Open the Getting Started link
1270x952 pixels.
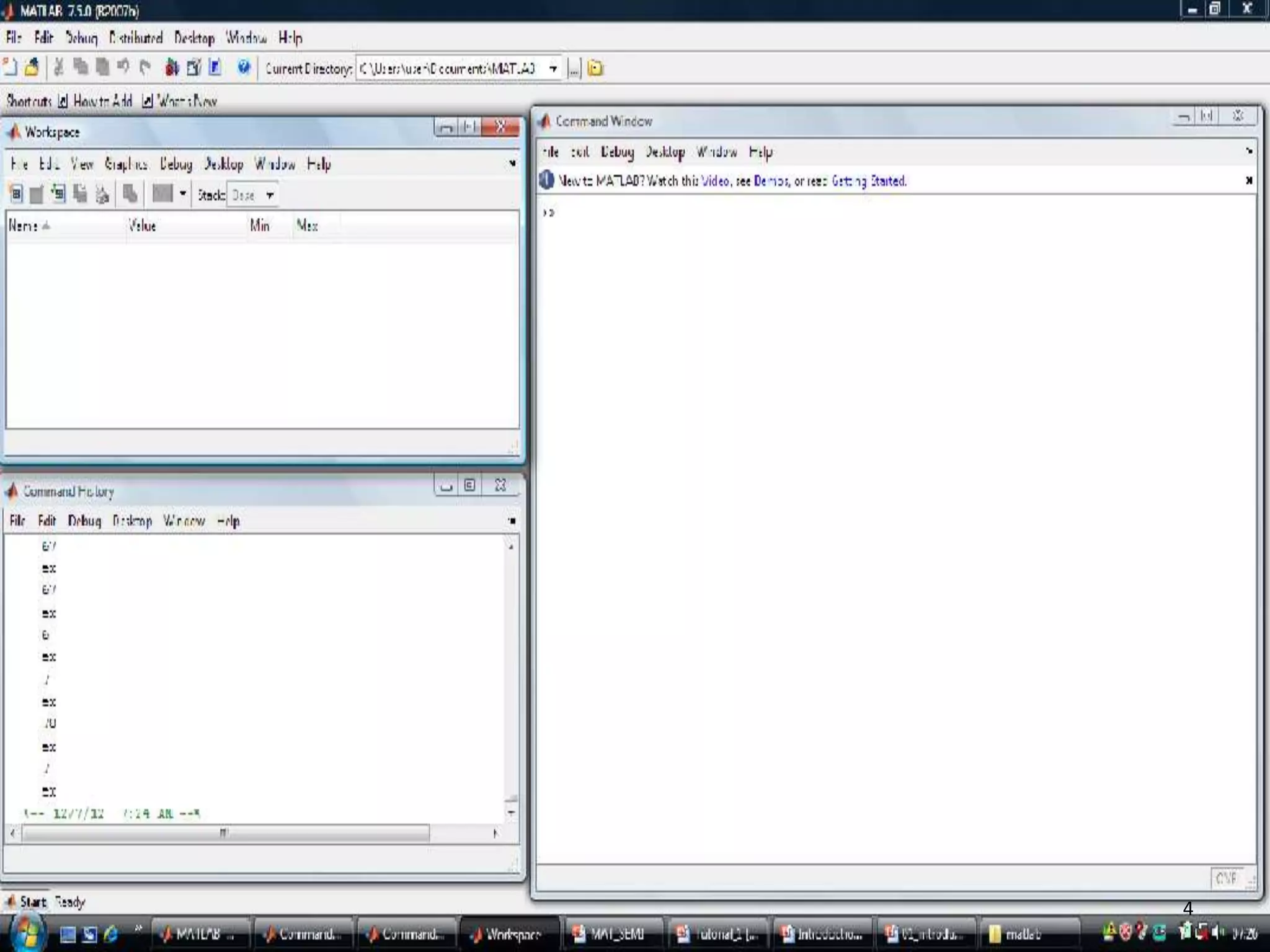pyautogui.click(x=868, y=181)
